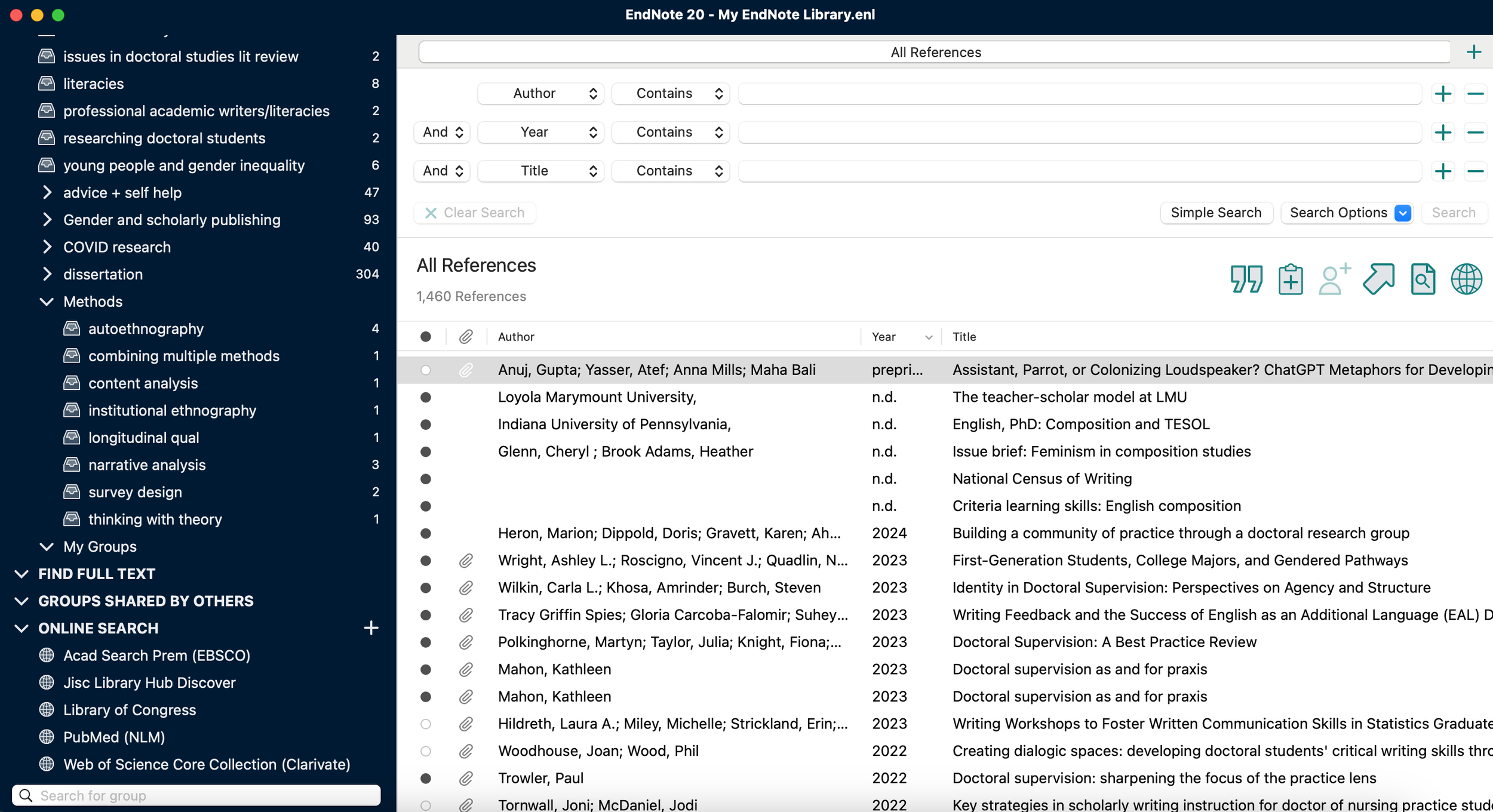Click the find full text document icon
The height and width of the screenshot is (812, 1493).
point(1423,279)
